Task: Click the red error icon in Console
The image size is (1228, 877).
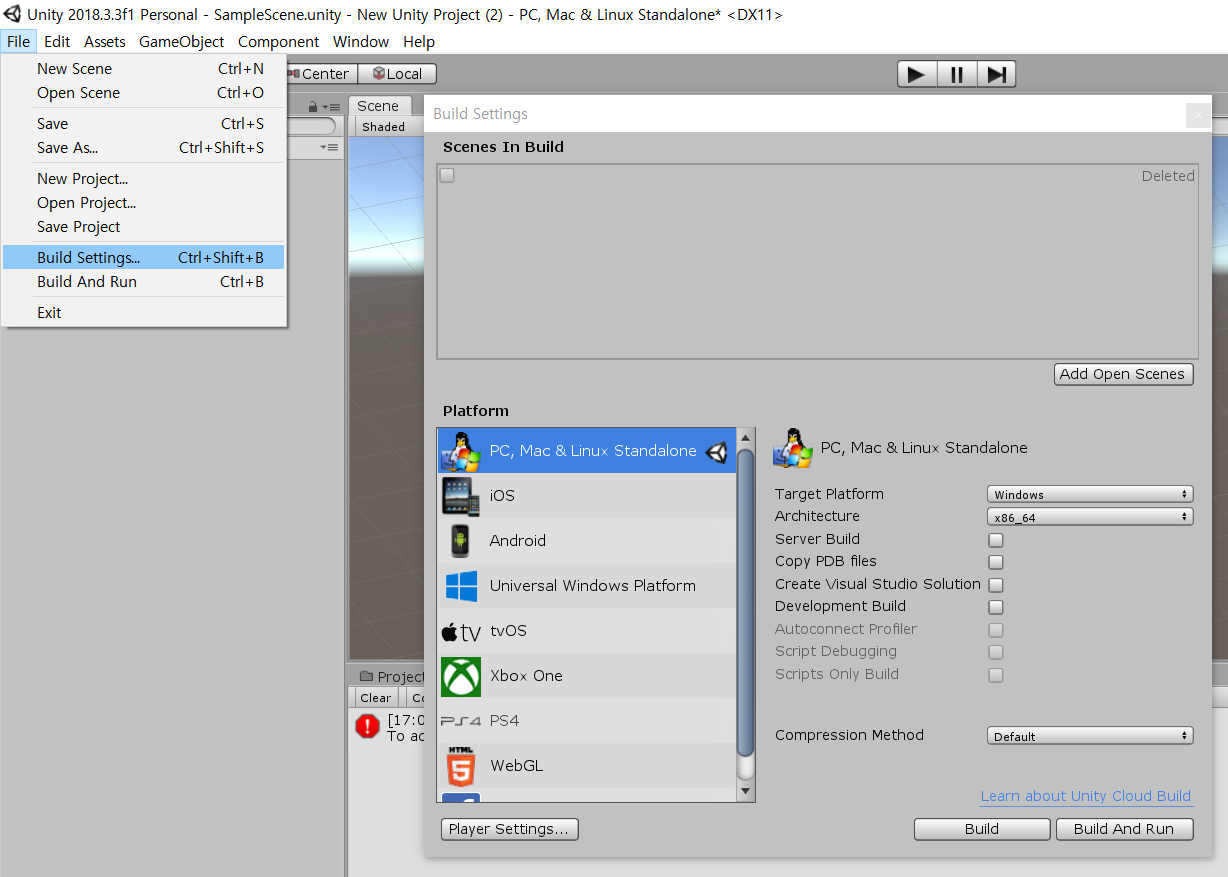Action: (367, 726)
